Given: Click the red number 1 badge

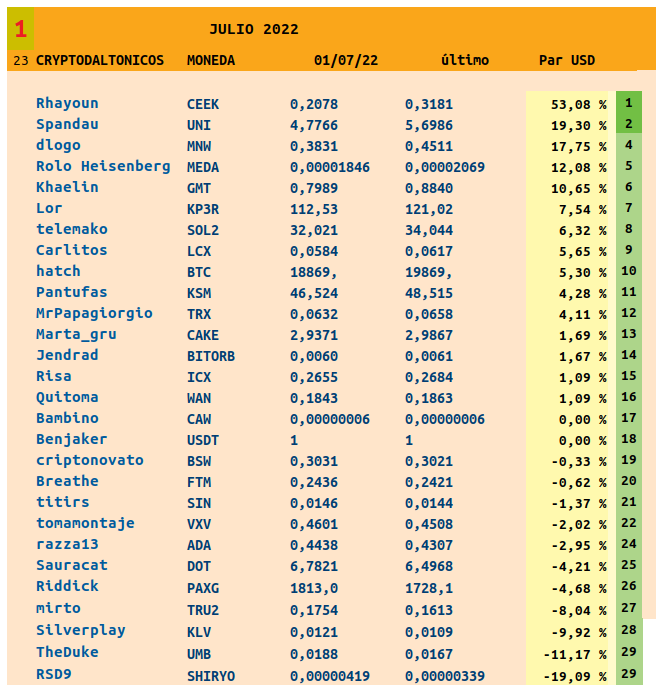Looking at the screenshot, I should click(x=21, y=30).
